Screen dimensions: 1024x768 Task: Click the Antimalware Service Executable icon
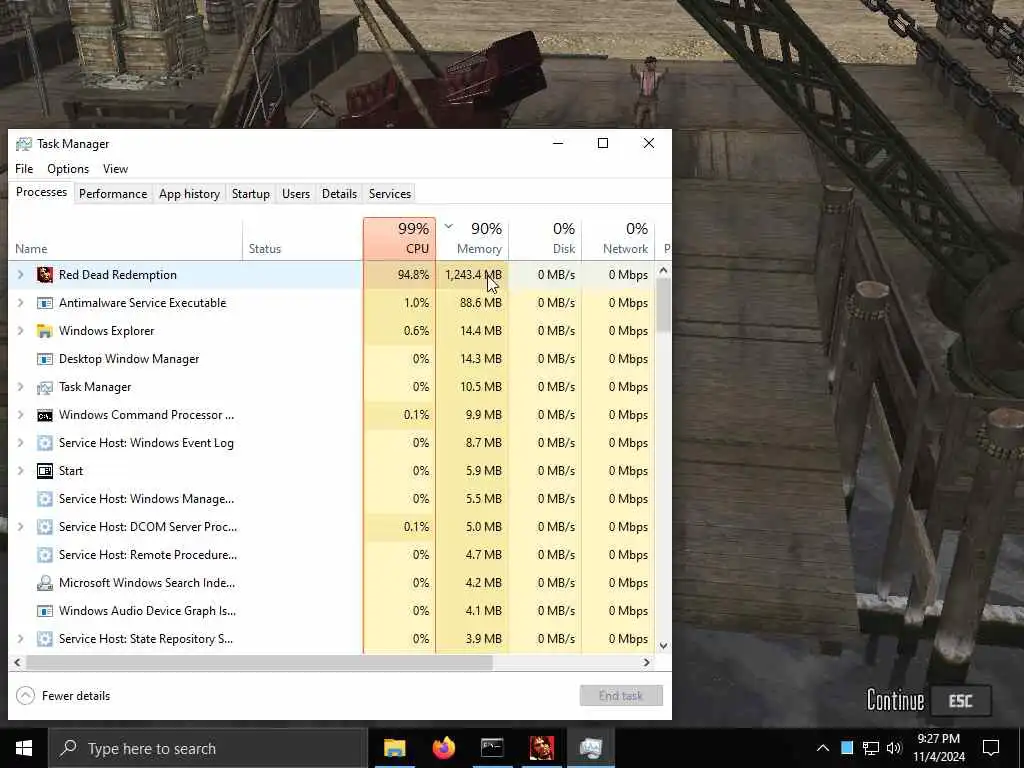click(x=44, y=303)
